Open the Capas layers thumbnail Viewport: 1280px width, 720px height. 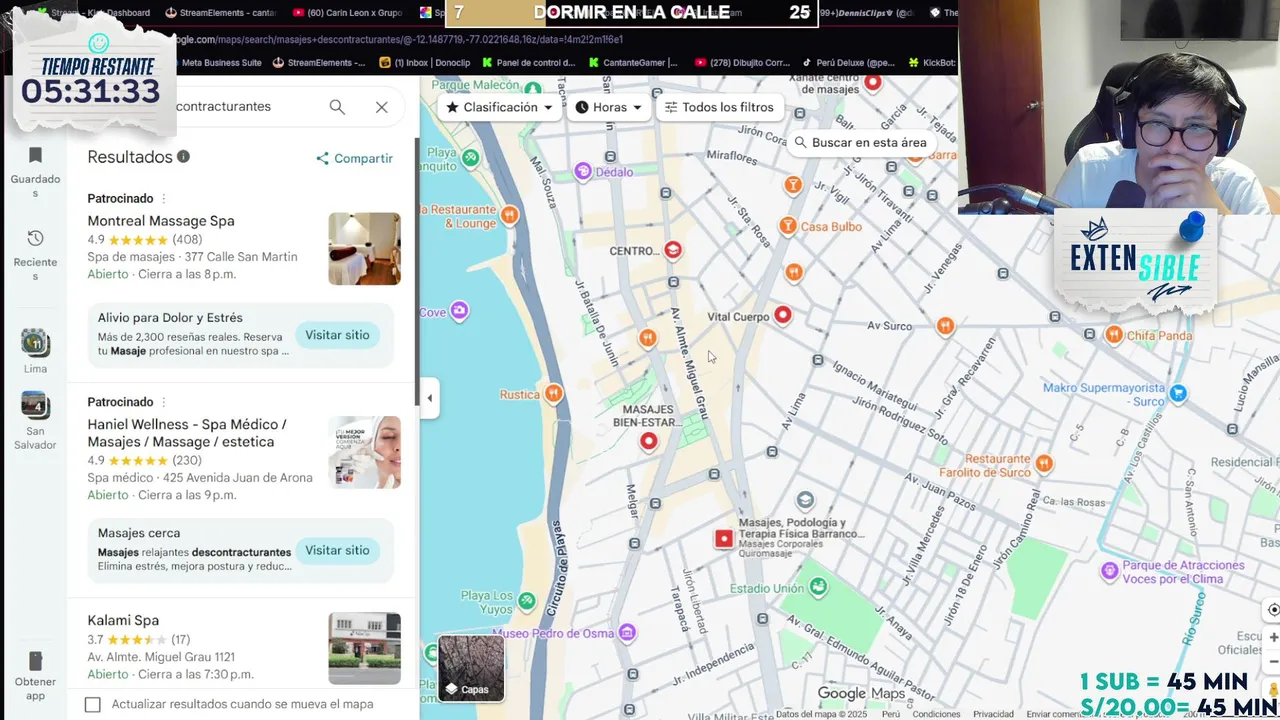[x=471, y=667]
